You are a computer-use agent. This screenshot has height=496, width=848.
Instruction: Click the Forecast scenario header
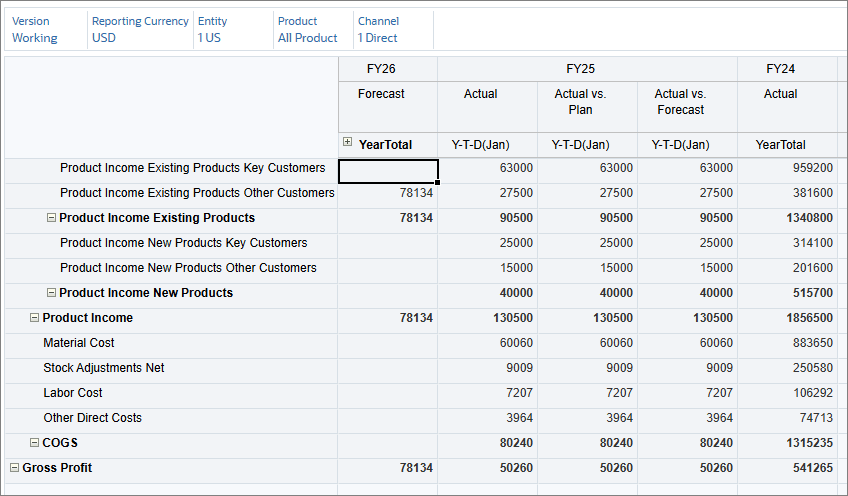pyautogui.click(x=388, y=107)
